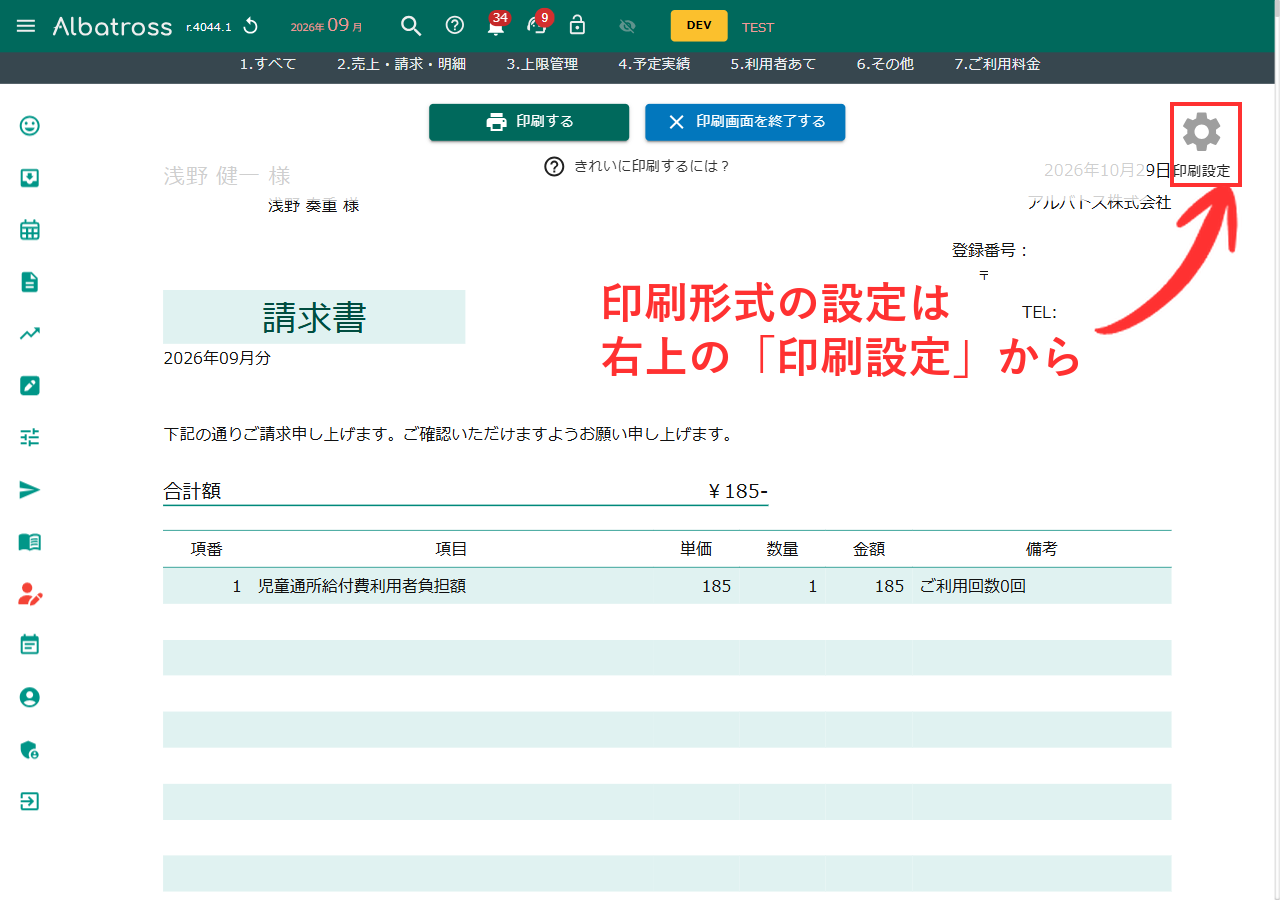Open the きれいに印刷するには？ help link
This screenshot has height=900, width=1280.
point(638,166)
